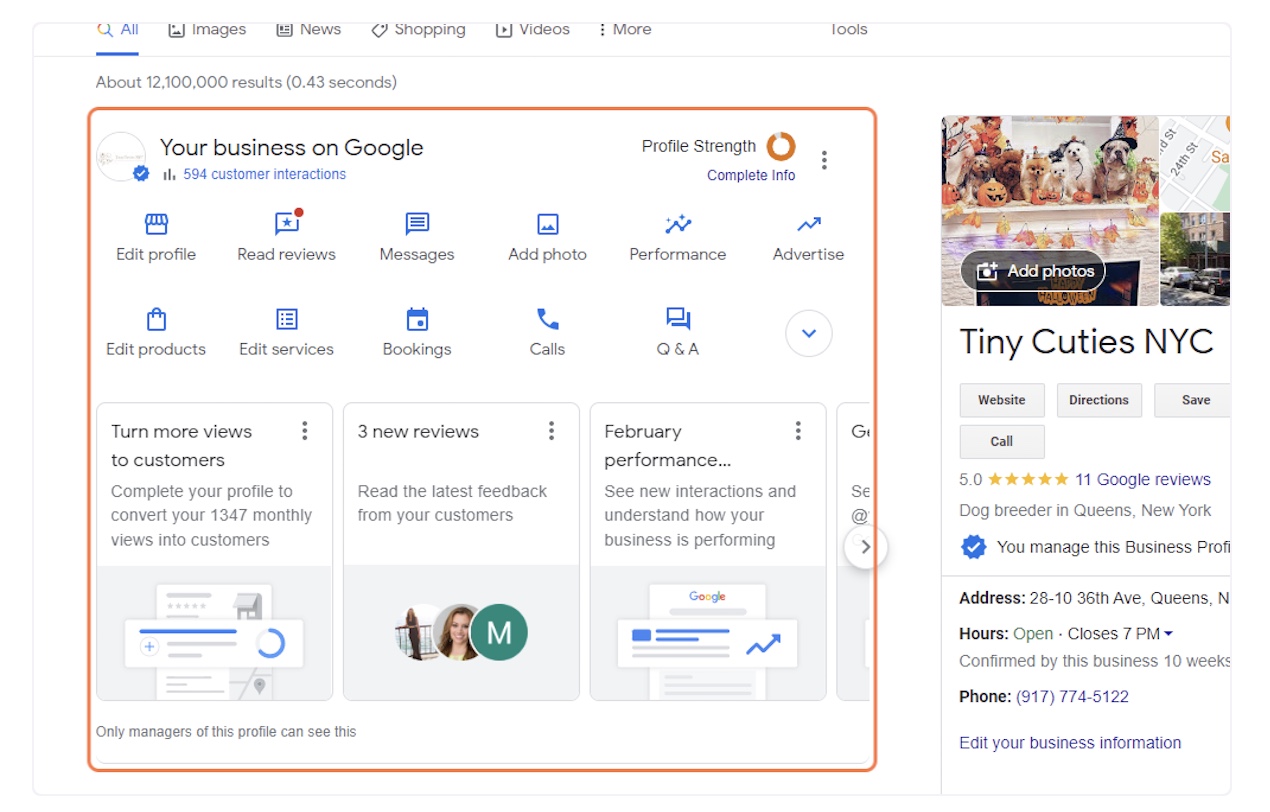This screenshot has width=1270, height=812.
Task: Open Messages icon
Action: [x=417, y=224]
